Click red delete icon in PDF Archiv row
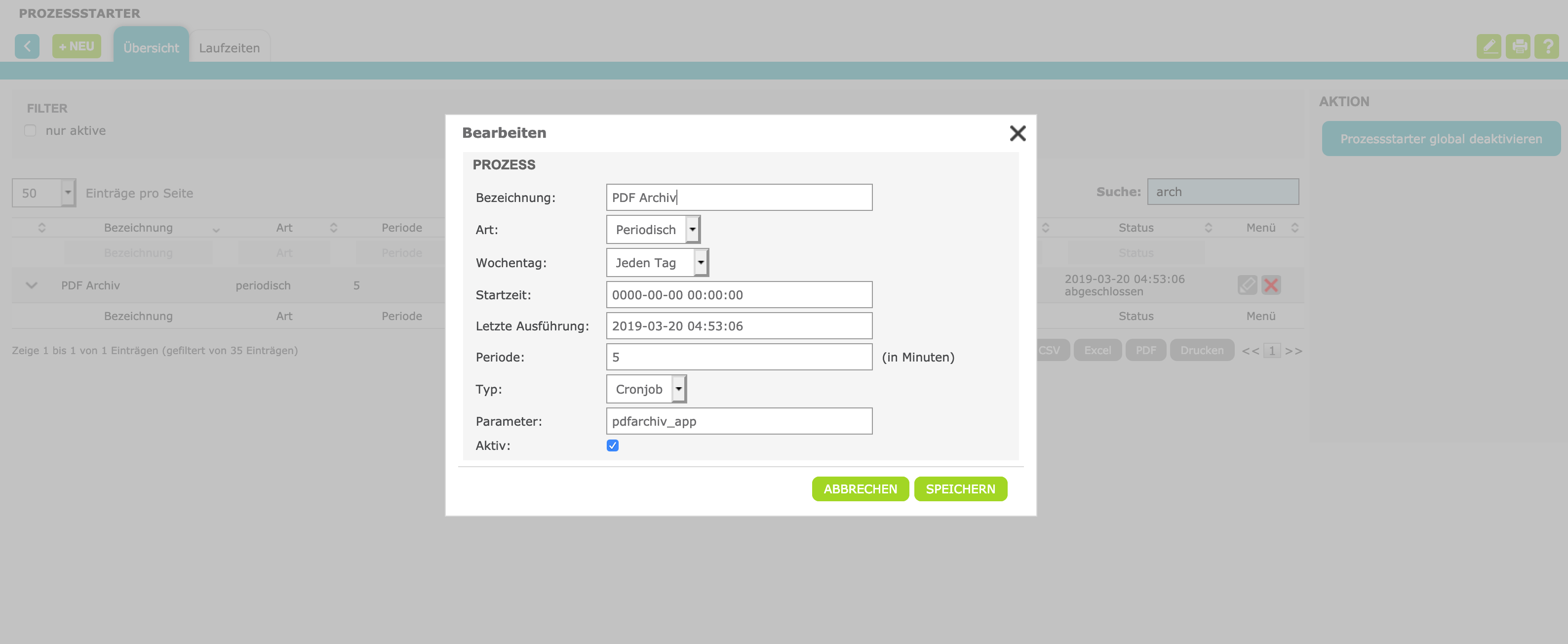The image size is (1568, 644). point(1271,285)
